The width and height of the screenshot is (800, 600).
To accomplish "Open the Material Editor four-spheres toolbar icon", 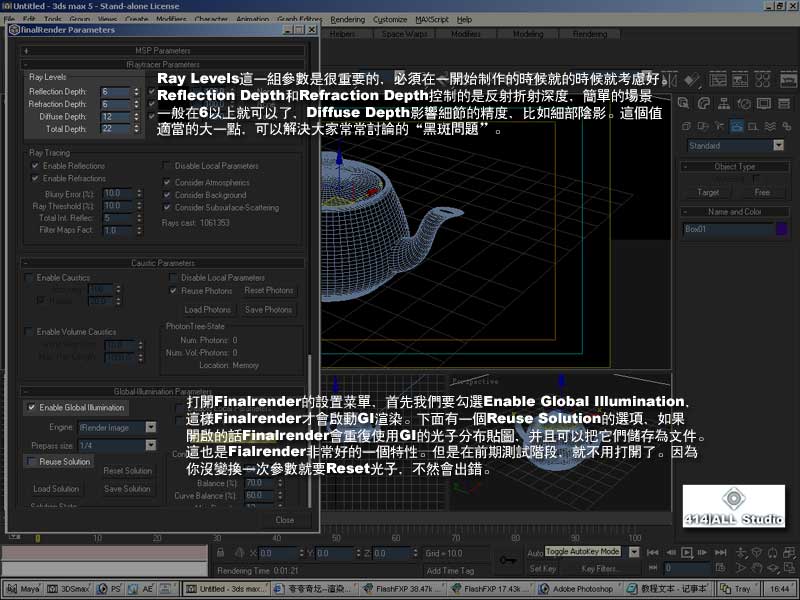I will tap(763, 80).
